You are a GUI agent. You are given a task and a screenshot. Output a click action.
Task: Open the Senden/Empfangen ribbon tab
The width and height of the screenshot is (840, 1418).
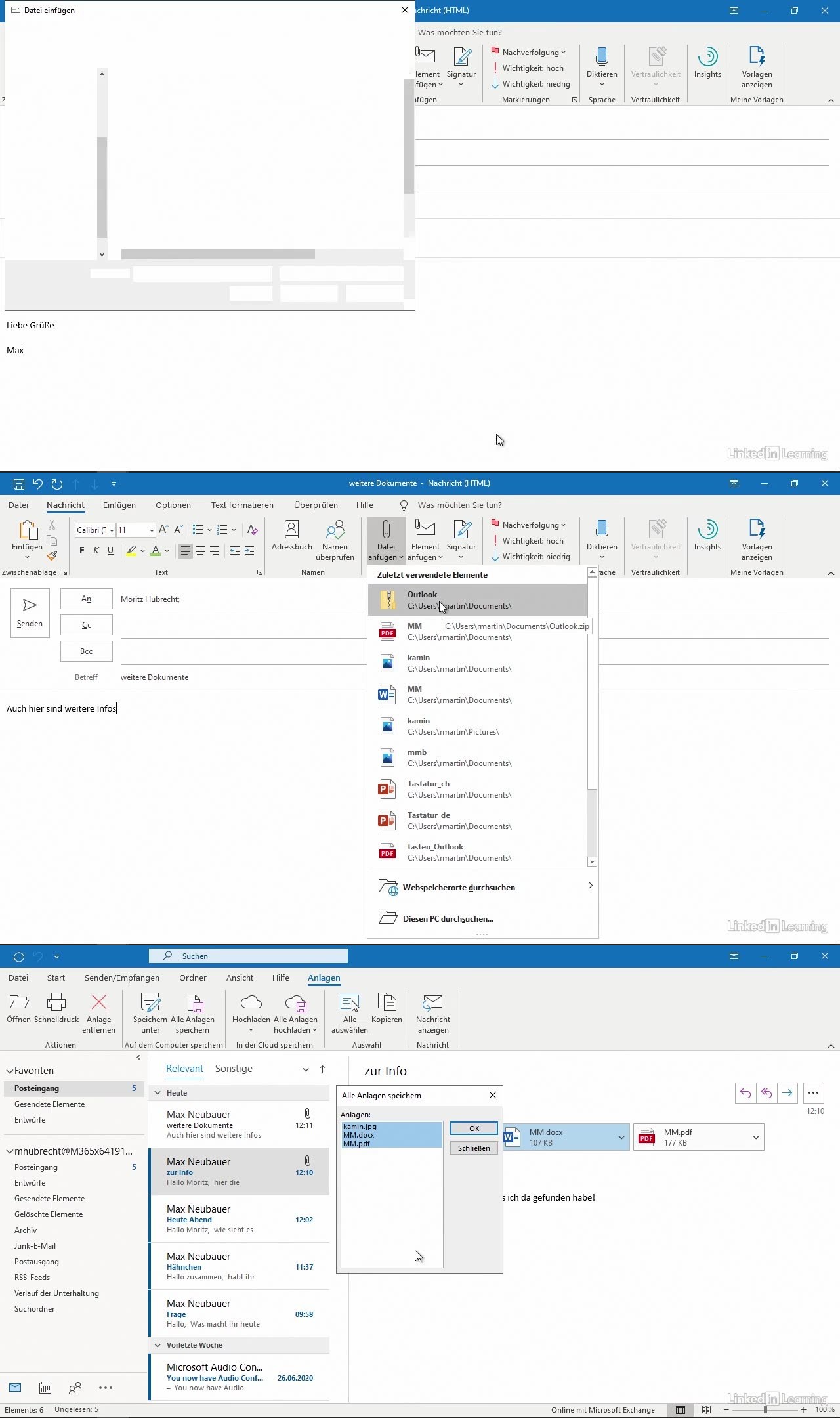click(x=121, y=978)
